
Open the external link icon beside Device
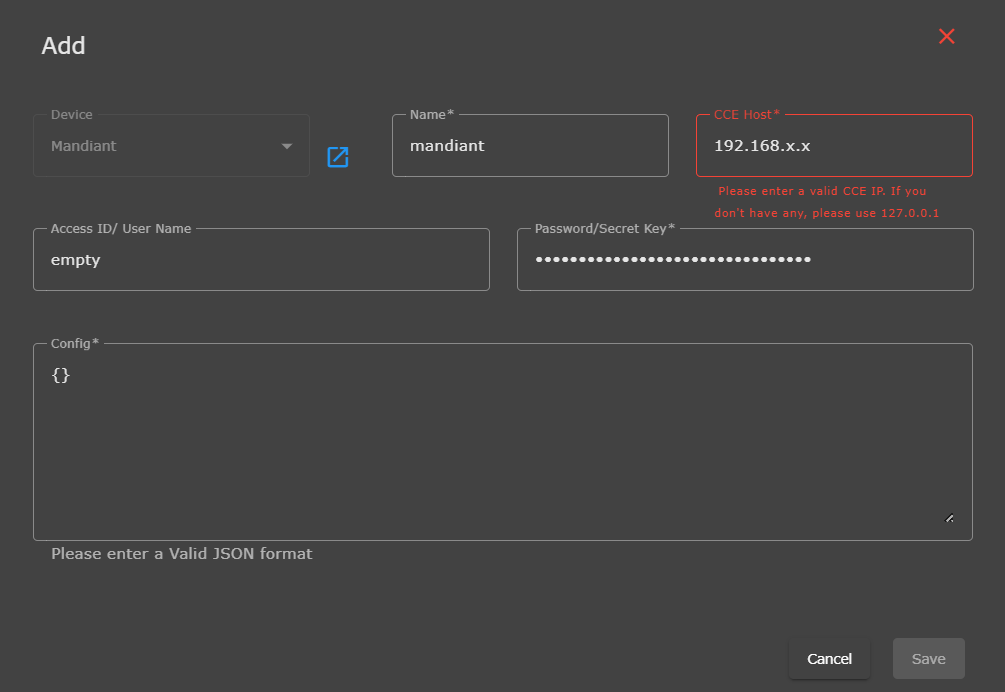coord(338,157)
